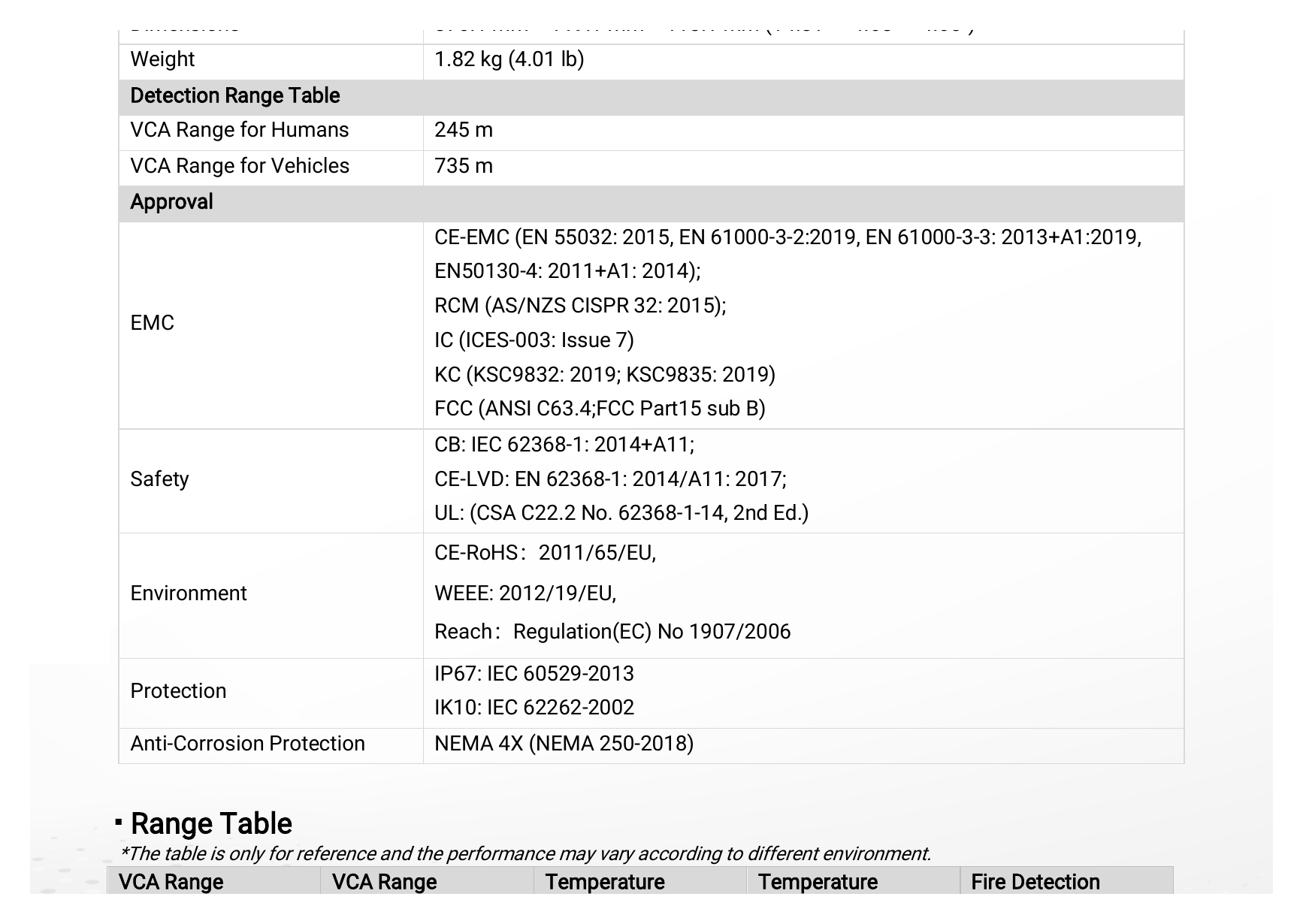Screen dimensions: 1303x924
Task: Click the CE-LVD: EN 62368-1 line
Action: (610, 479)
